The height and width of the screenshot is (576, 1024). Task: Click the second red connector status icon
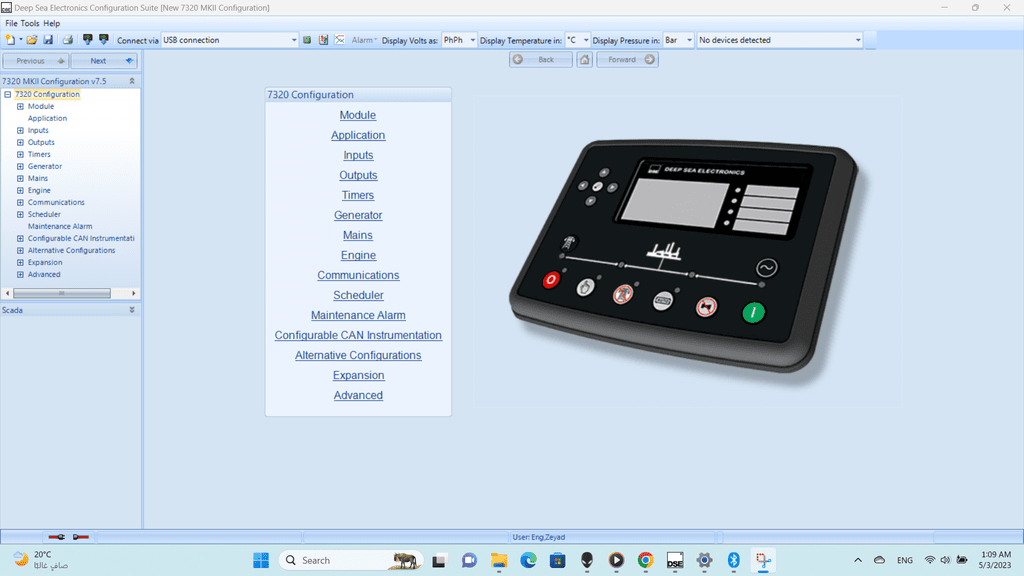click(81, 537)
